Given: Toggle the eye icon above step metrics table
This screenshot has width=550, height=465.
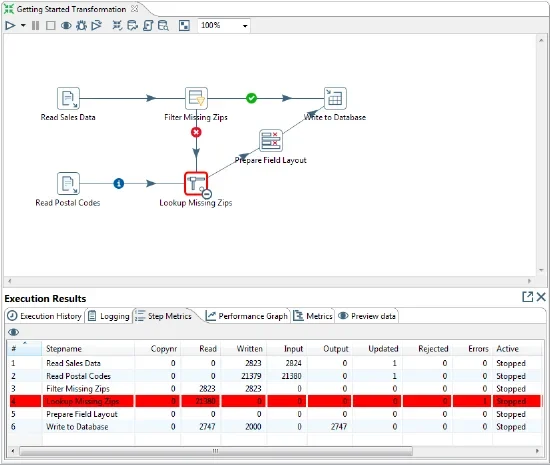Looking at the screenshot, I should pyautogui.click(x=14, y=332).
